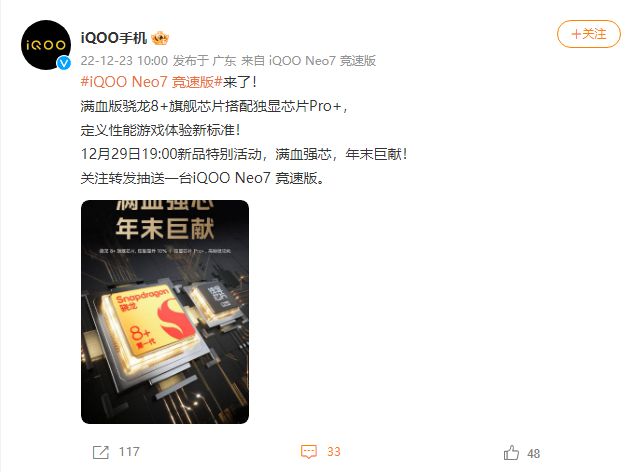This screenshot has height=472, width=641.
Task: Click the blue verified badge on avatar
Action: pyautogui.click(x=63, y=63)
